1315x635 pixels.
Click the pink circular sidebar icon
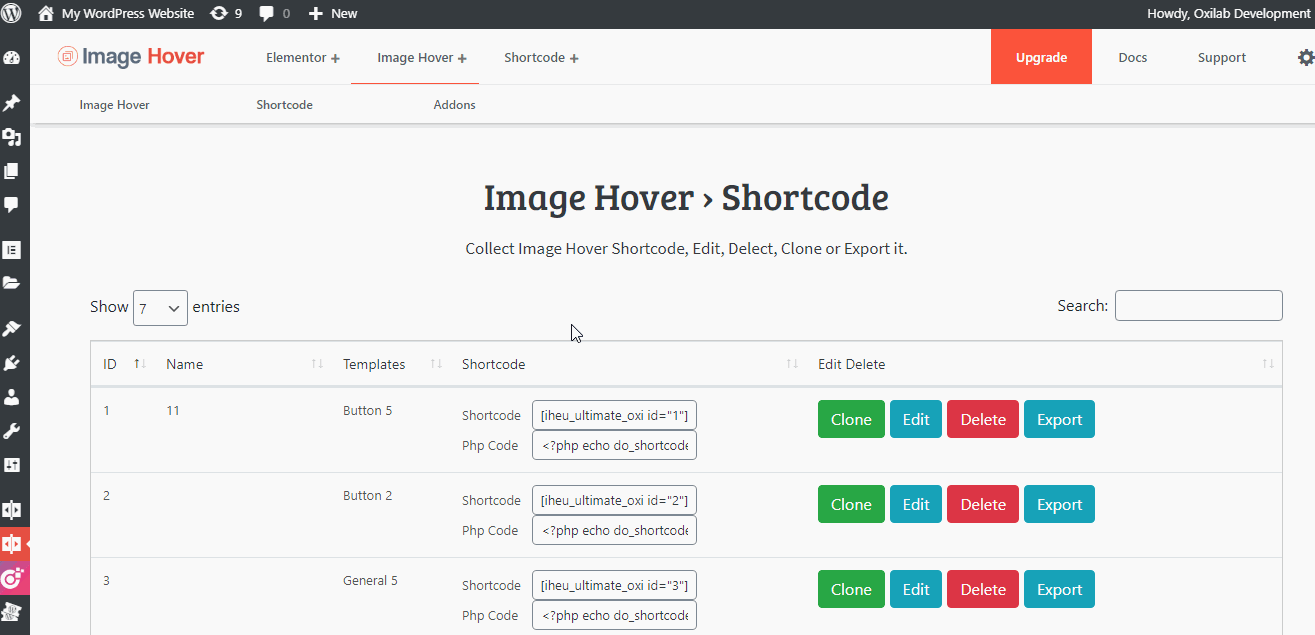click(x=12, y=578)
